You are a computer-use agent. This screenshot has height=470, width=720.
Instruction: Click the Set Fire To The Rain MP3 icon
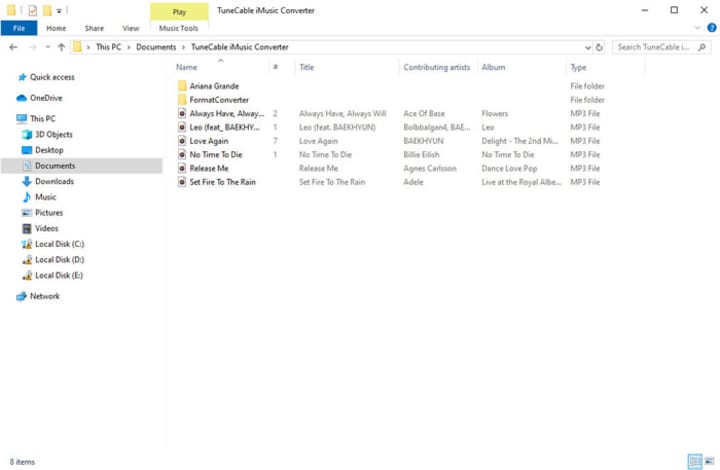[x=182, y=182]
